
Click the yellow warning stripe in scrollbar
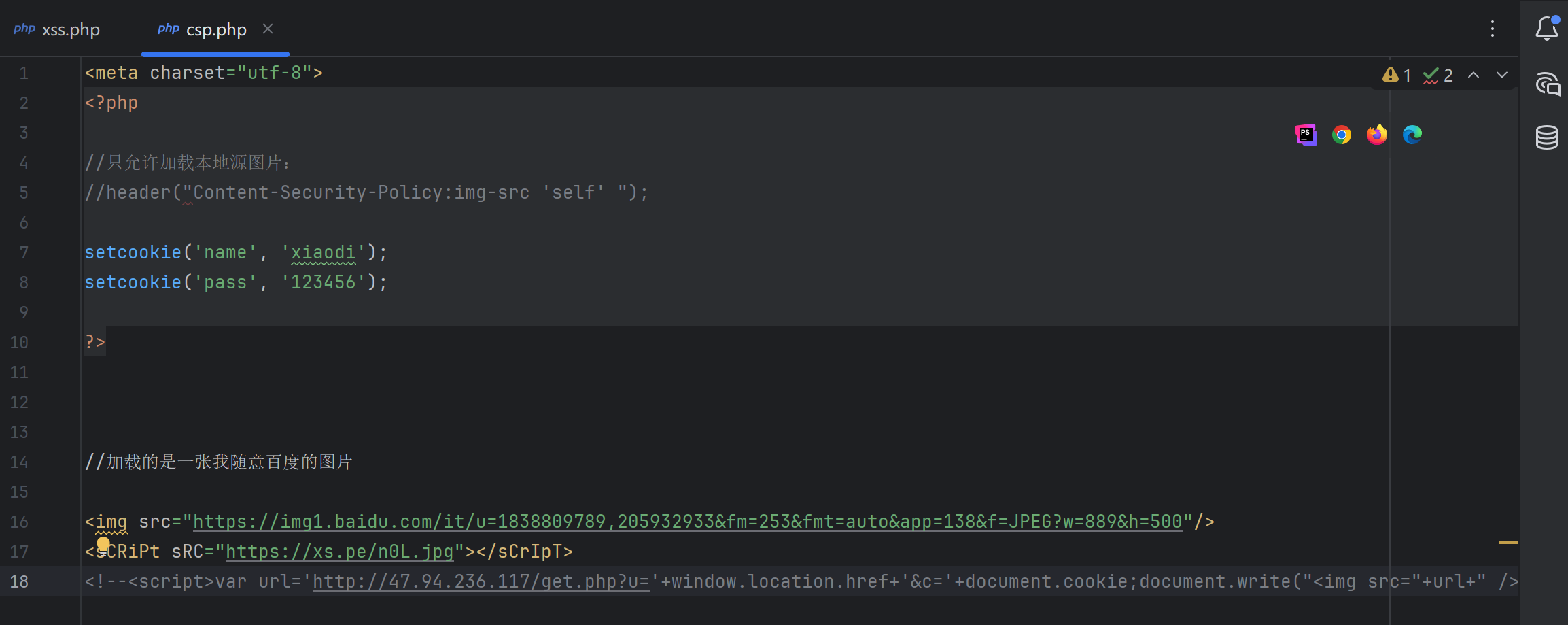[x=1508, y=543]
